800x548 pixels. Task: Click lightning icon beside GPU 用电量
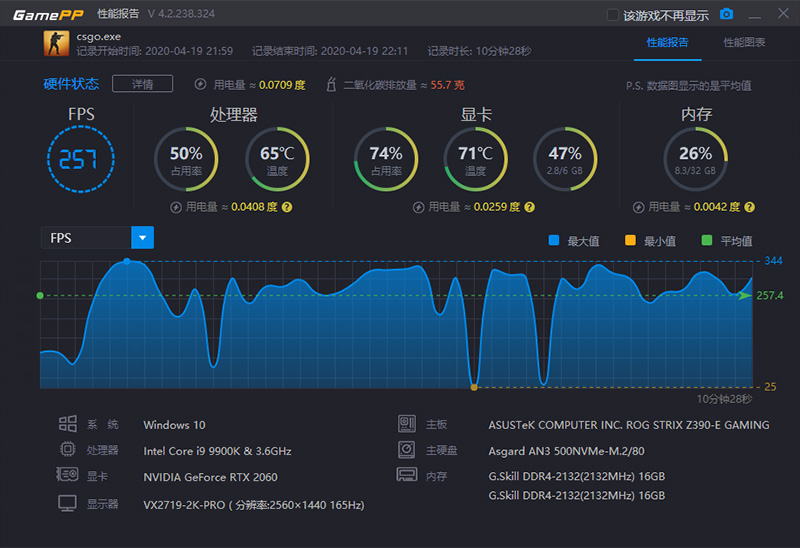418,207
